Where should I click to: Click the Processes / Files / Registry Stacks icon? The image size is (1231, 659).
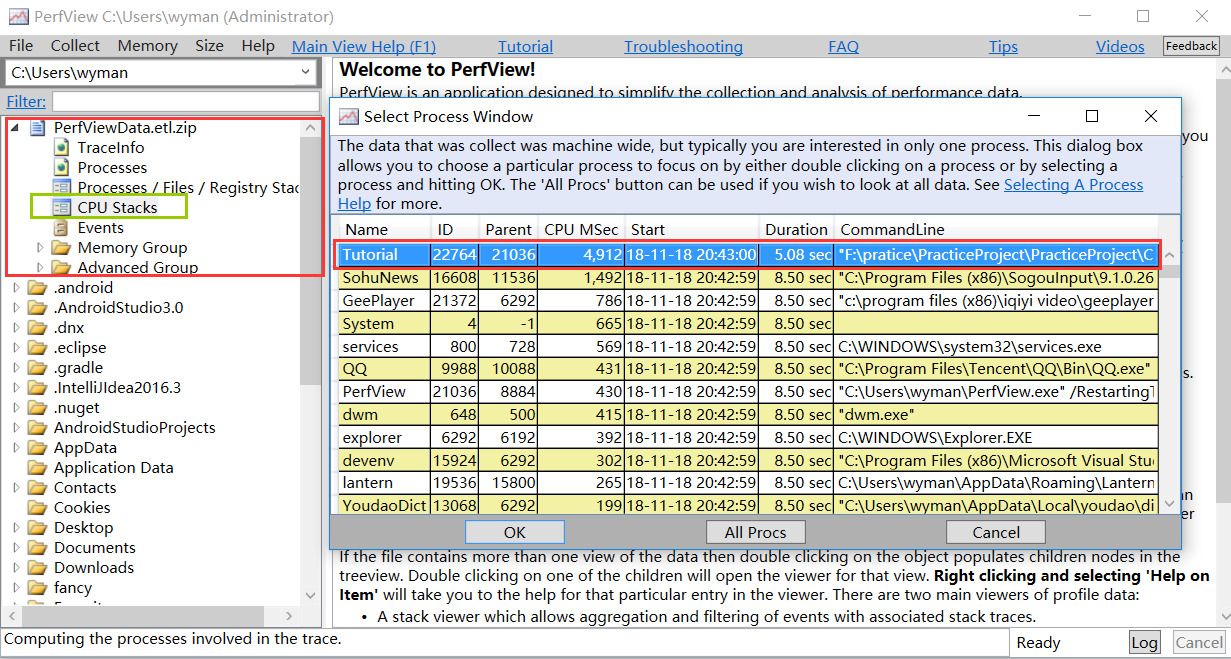coord(62,188)
